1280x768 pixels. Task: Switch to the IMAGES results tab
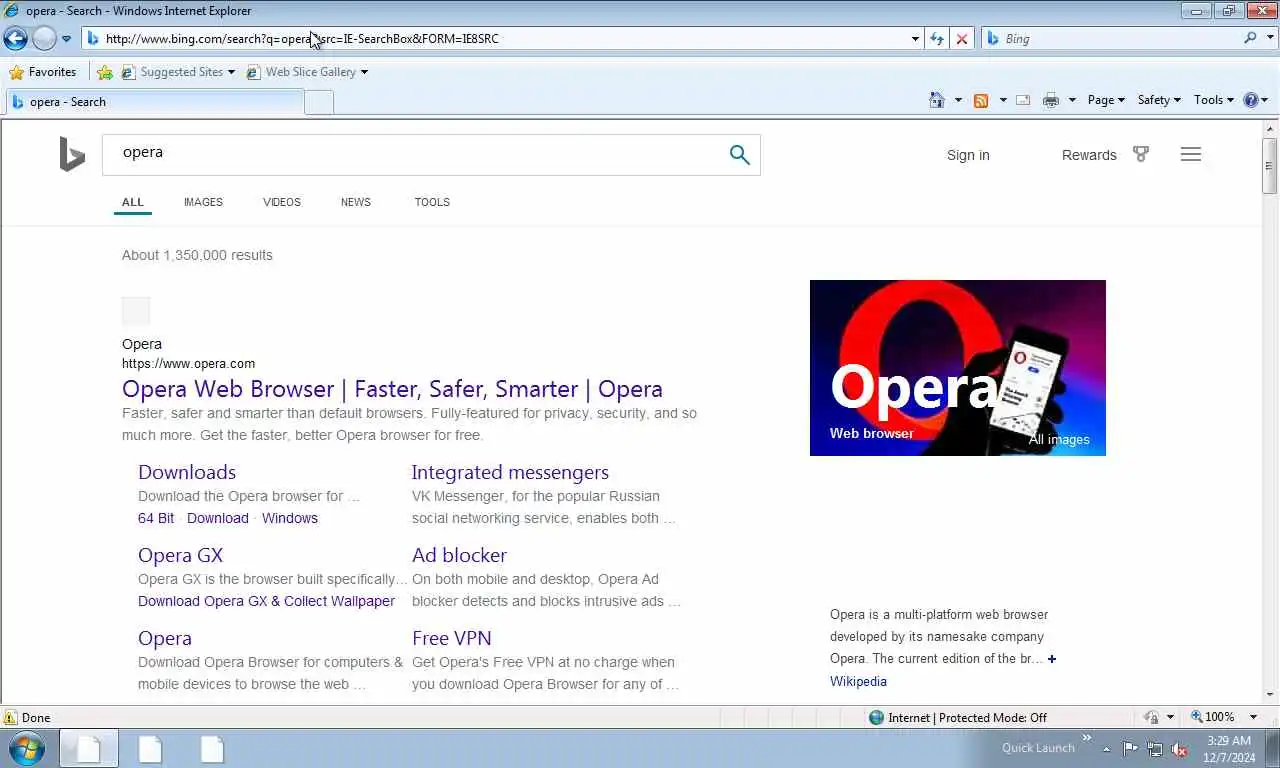click(203, 202)
